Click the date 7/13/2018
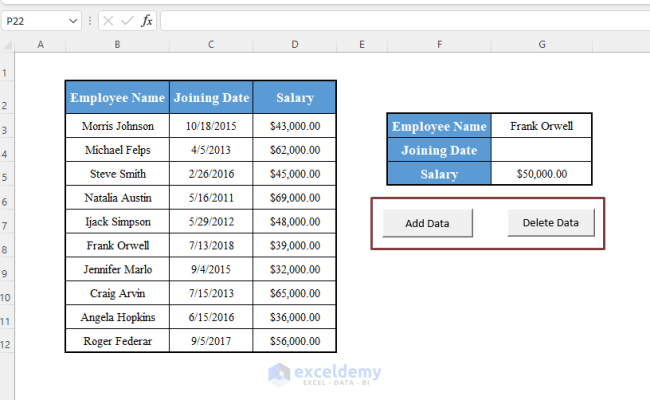The width and height of the screenshot is (650, 400). [x=211, y=245]
